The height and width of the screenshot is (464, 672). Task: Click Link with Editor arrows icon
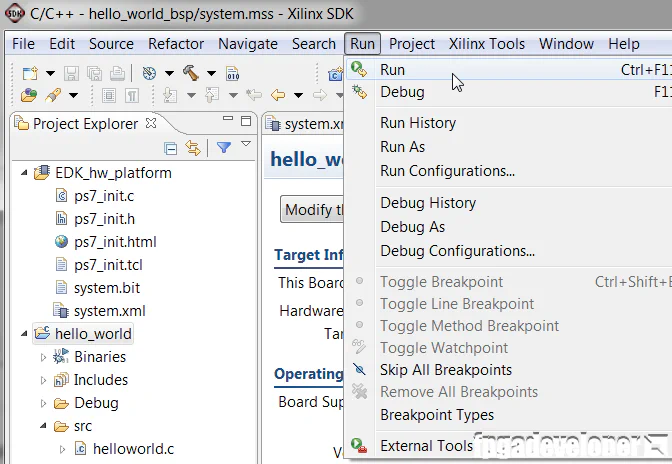[193, 148]
